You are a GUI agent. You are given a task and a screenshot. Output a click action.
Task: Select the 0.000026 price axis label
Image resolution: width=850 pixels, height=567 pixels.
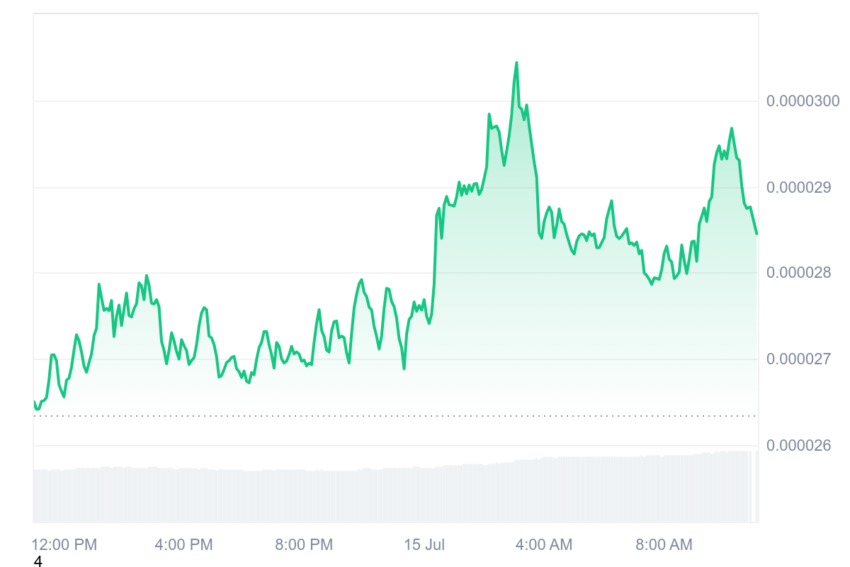coord(799,446)
